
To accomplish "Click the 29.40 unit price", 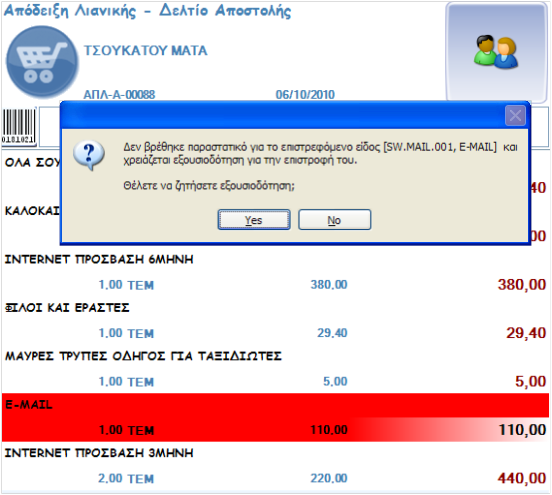I will [x=332, y=333].
